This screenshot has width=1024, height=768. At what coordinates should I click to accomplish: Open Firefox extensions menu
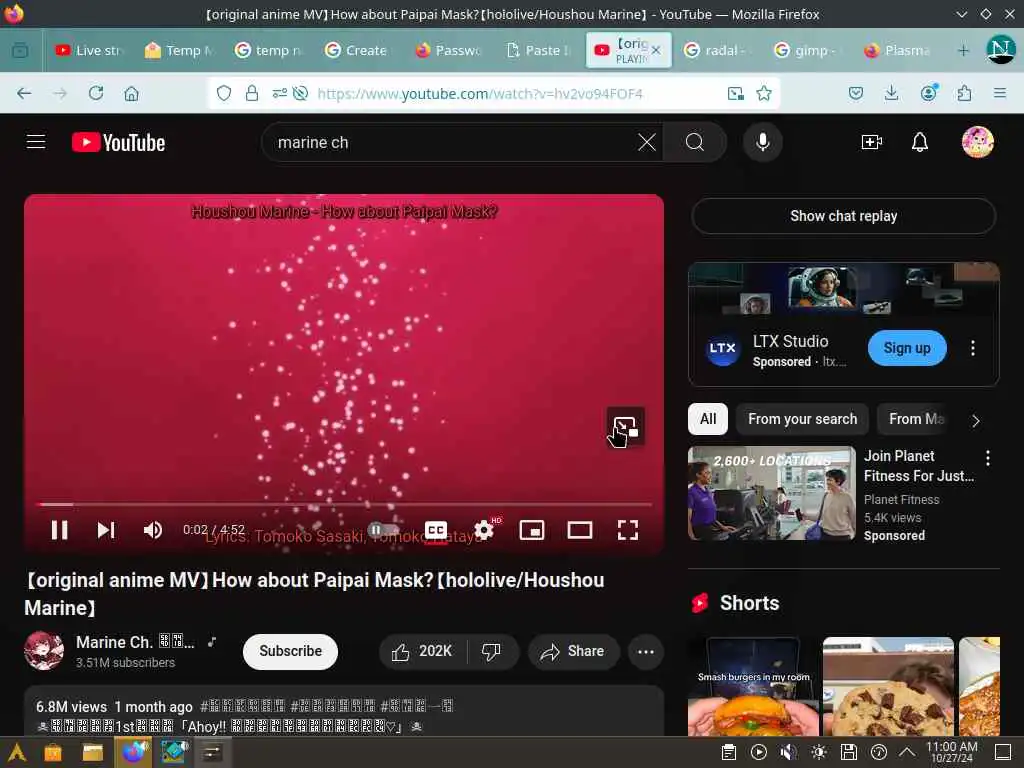coord(964,93)
